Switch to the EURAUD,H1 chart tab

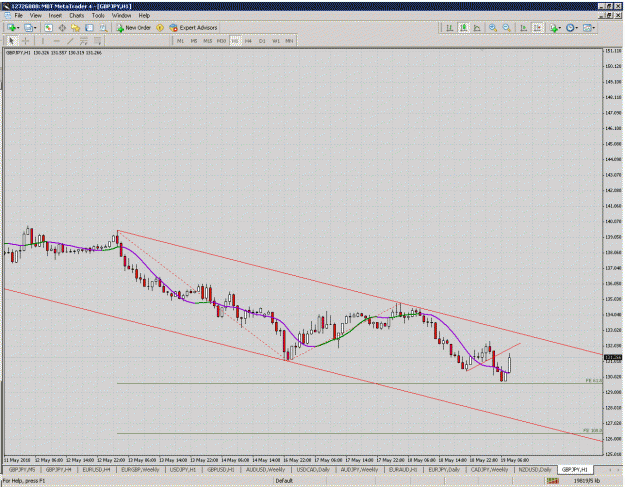(x=403, y=470)
